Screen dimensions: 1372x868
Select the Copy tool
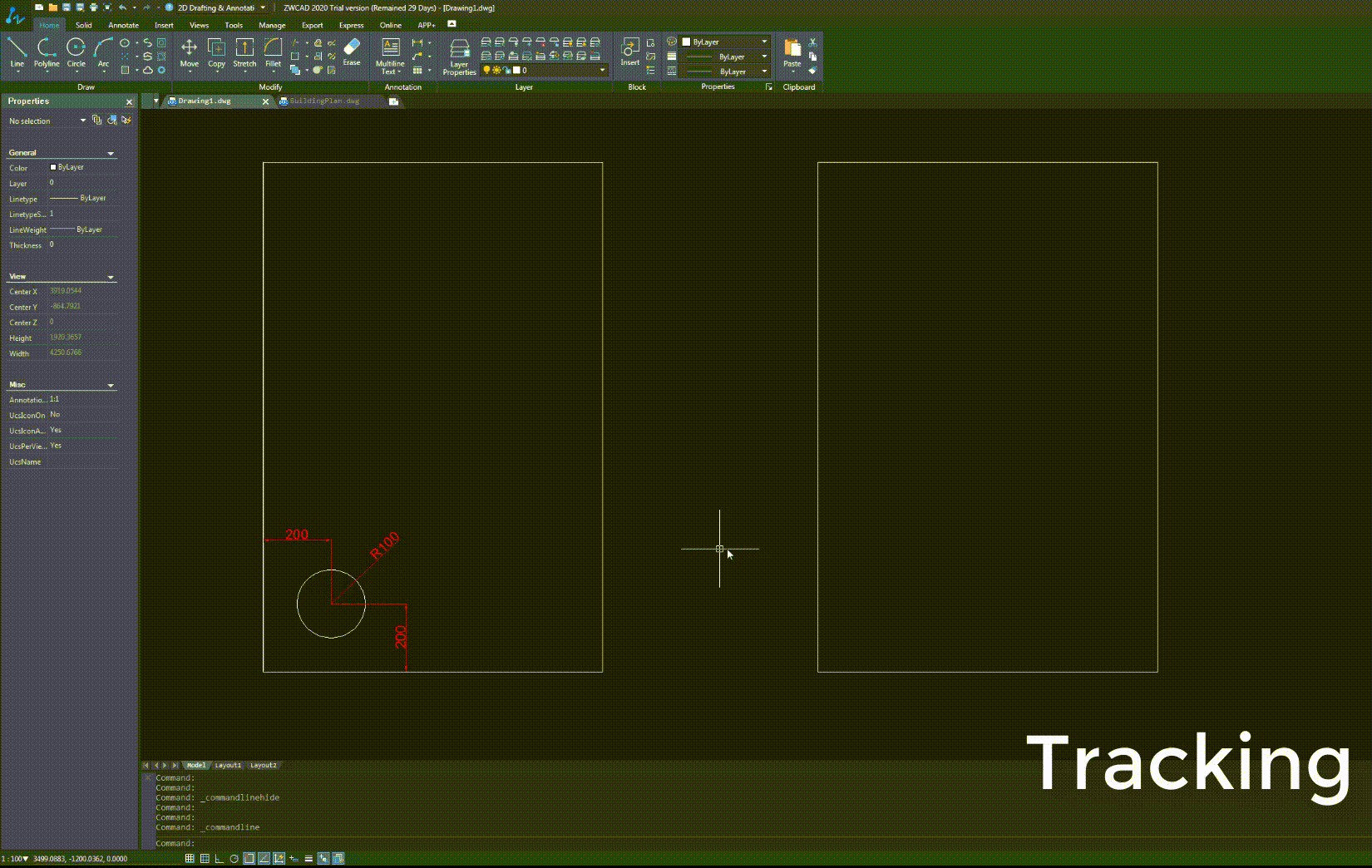click(x=217, y=52)
